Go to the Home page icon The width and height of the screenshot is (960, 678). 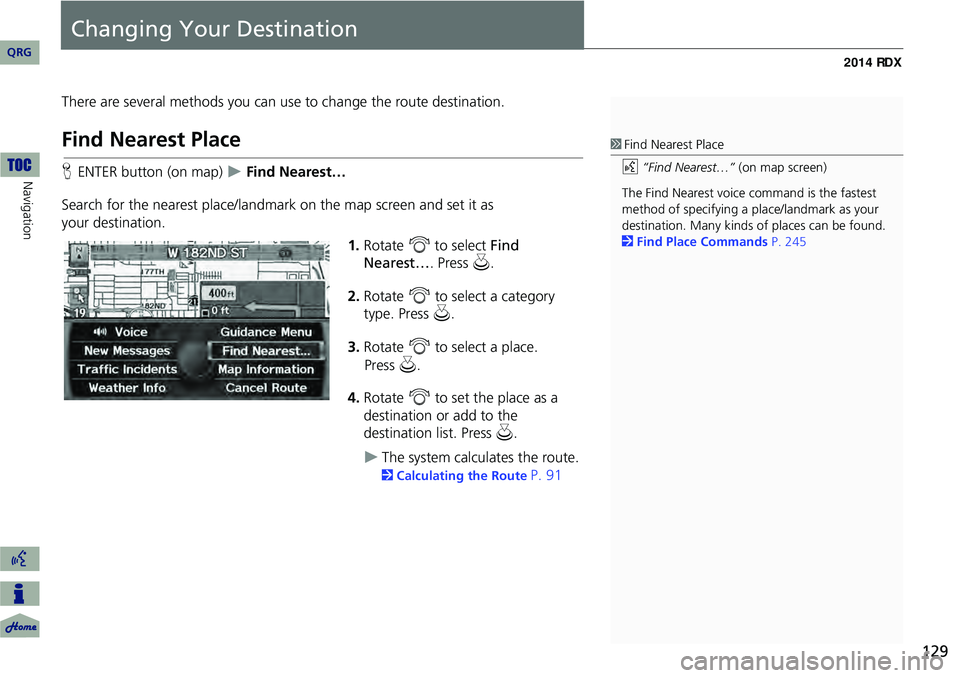[x=19, y=626]
